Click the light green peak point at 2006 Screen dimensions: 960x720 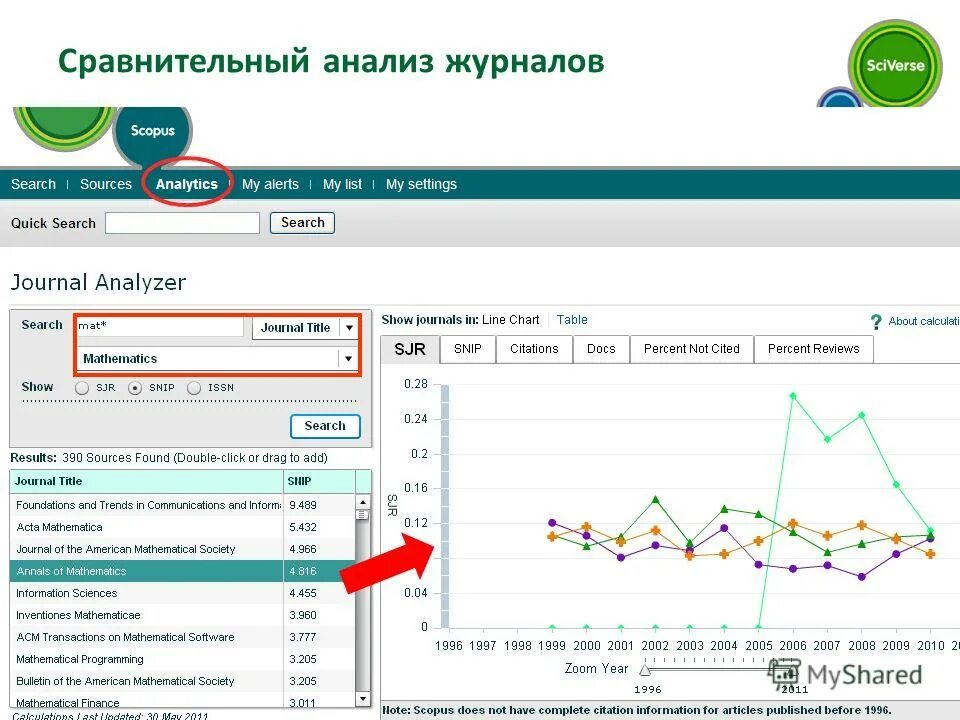pyautogui.click(x=793, y=396)
